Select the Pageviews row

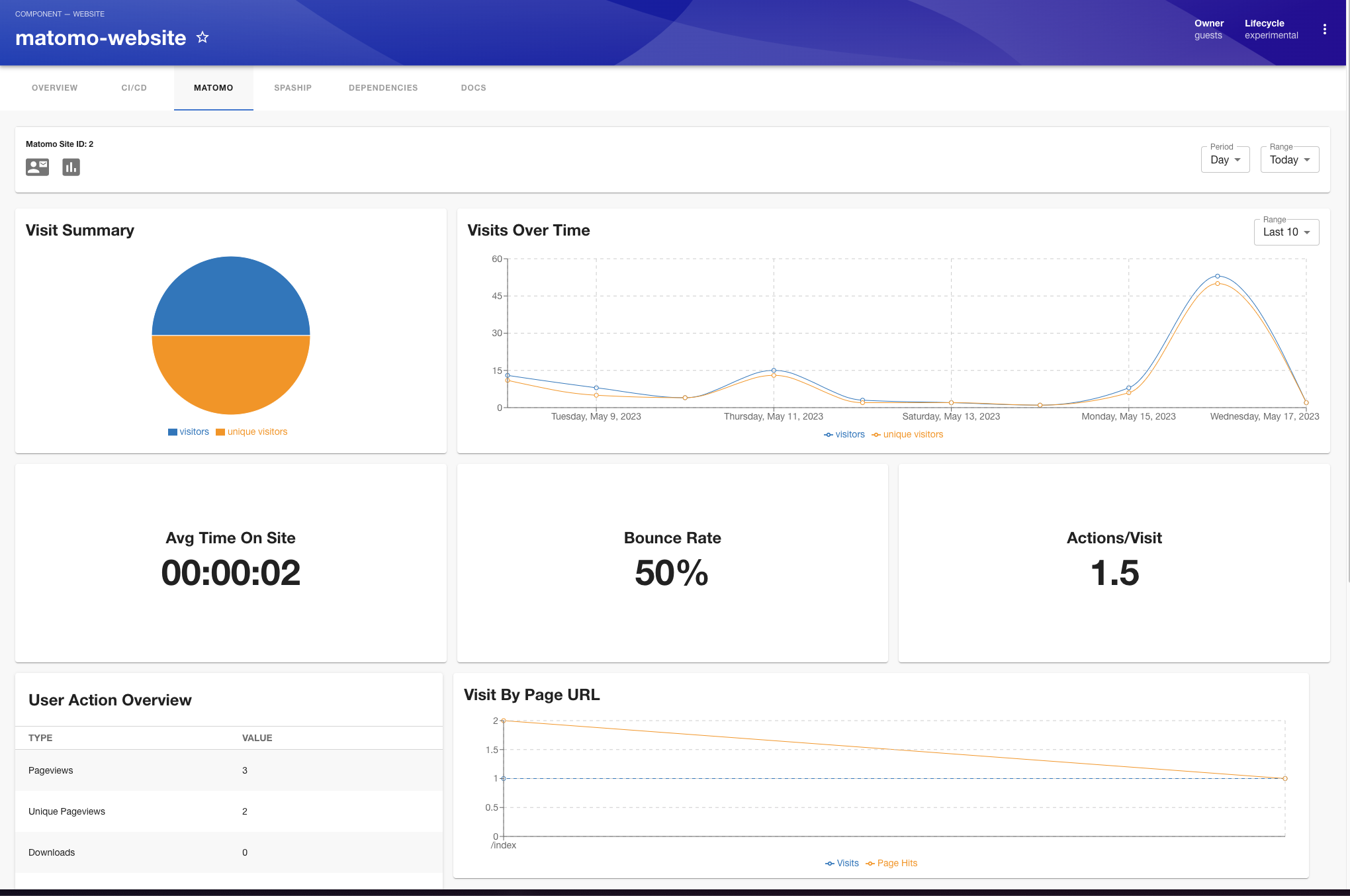point(229,770)
